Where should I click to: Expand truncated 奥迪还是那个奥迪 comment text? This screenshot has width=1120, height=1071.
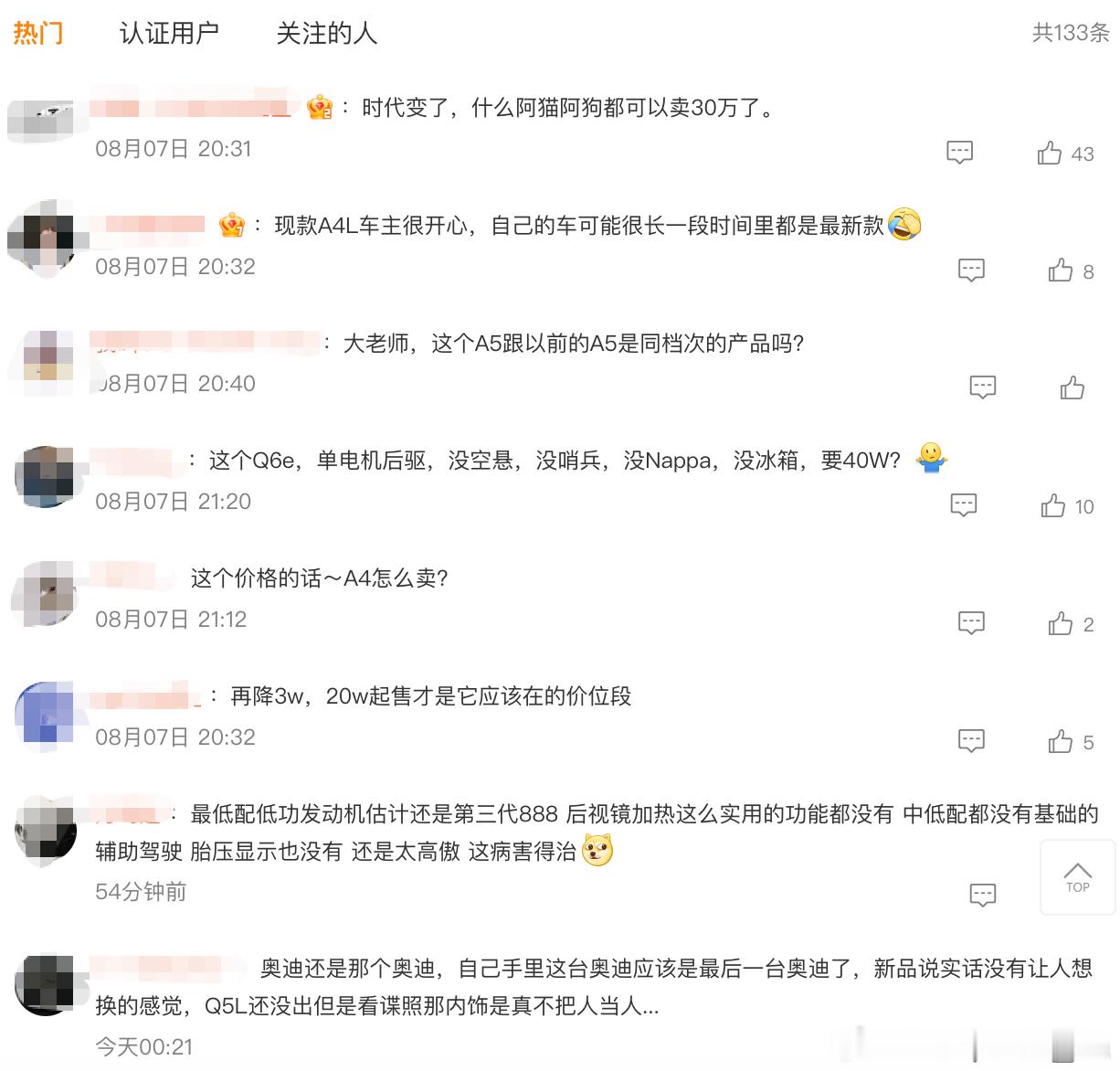pyautogui.click(x=650, y=1007)
